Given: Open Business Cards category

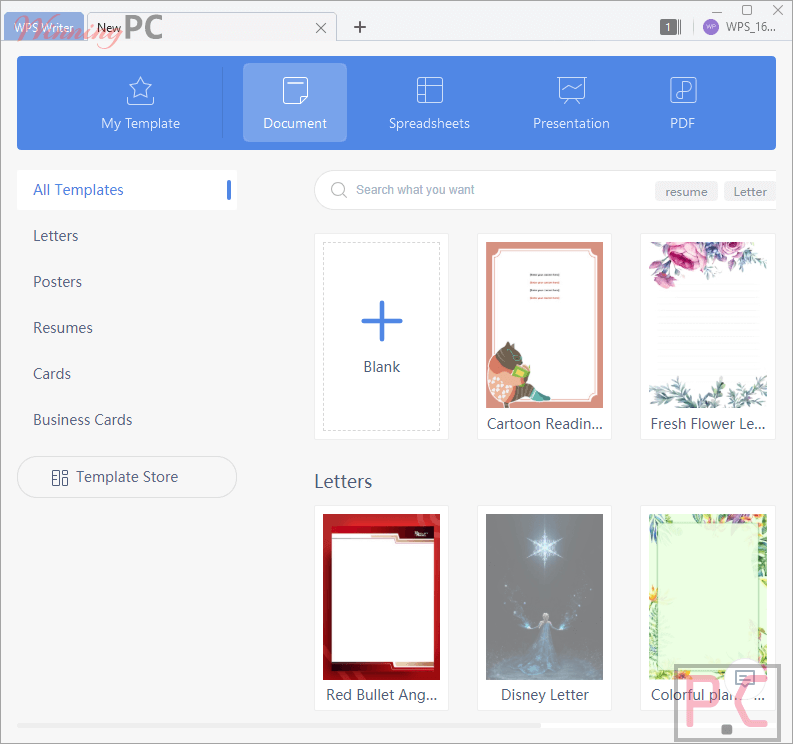Looking at the screenshot, I should click(x=82, y=420).
